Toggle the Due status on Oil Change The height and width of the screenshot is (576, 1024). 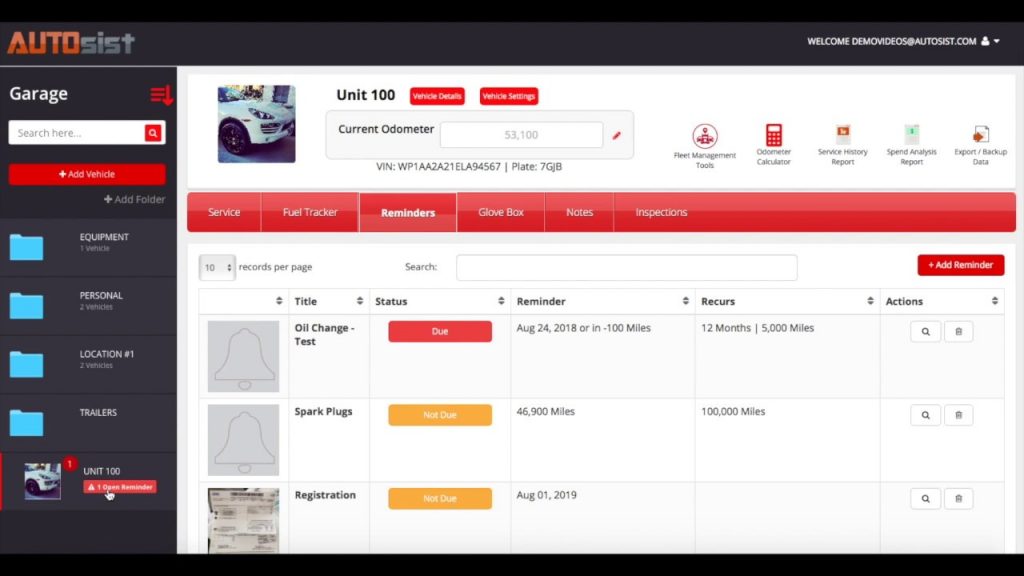pyautogui.click(x=438, y=331)
